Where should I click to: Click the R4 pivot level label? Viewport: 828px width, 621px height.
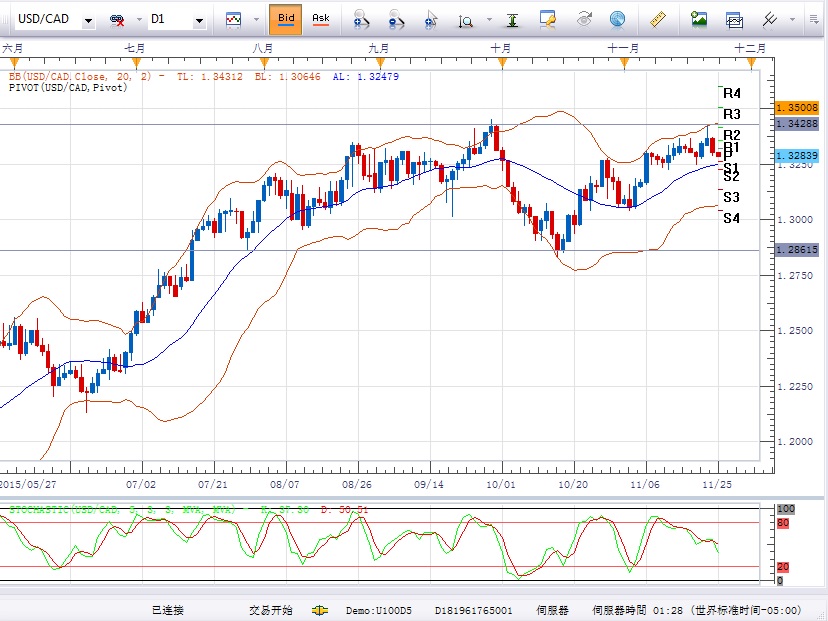732,93
